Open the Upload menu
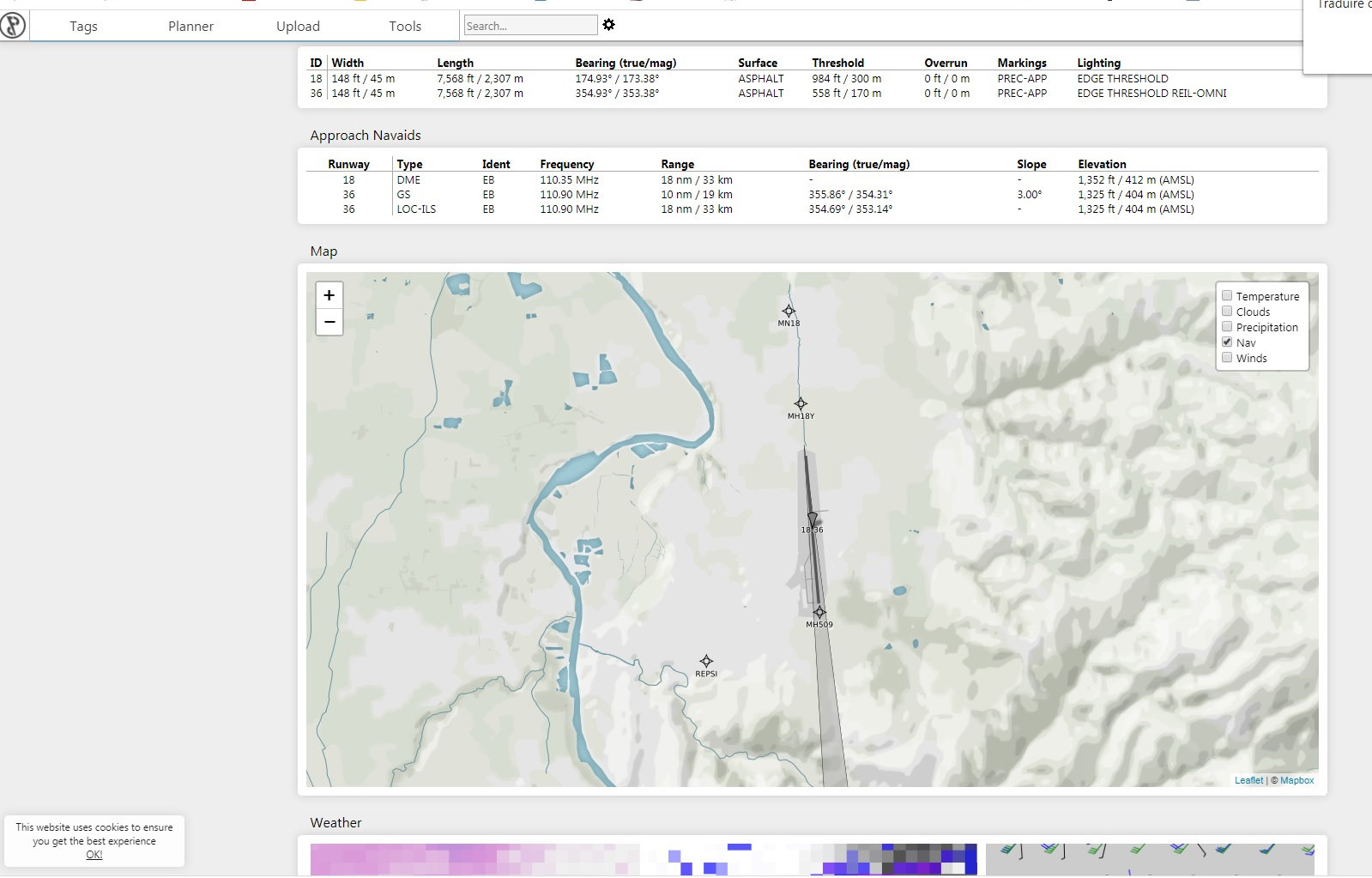1372x878 pixels. tap(298, 27)
